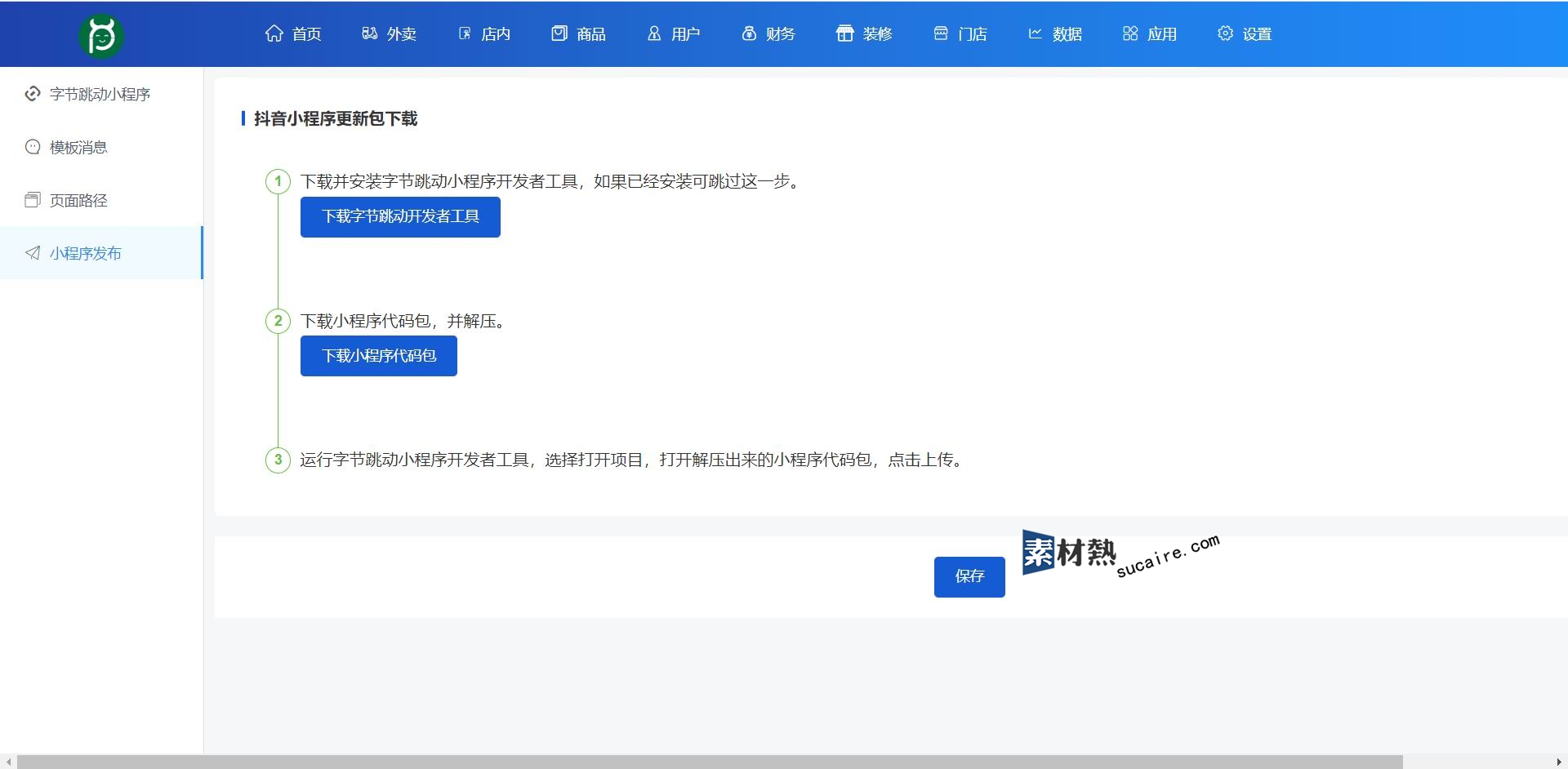The height and width of the screenshot is (769, 1568).
Task: Click the scrollbar right arrow
Action: 1559,762
